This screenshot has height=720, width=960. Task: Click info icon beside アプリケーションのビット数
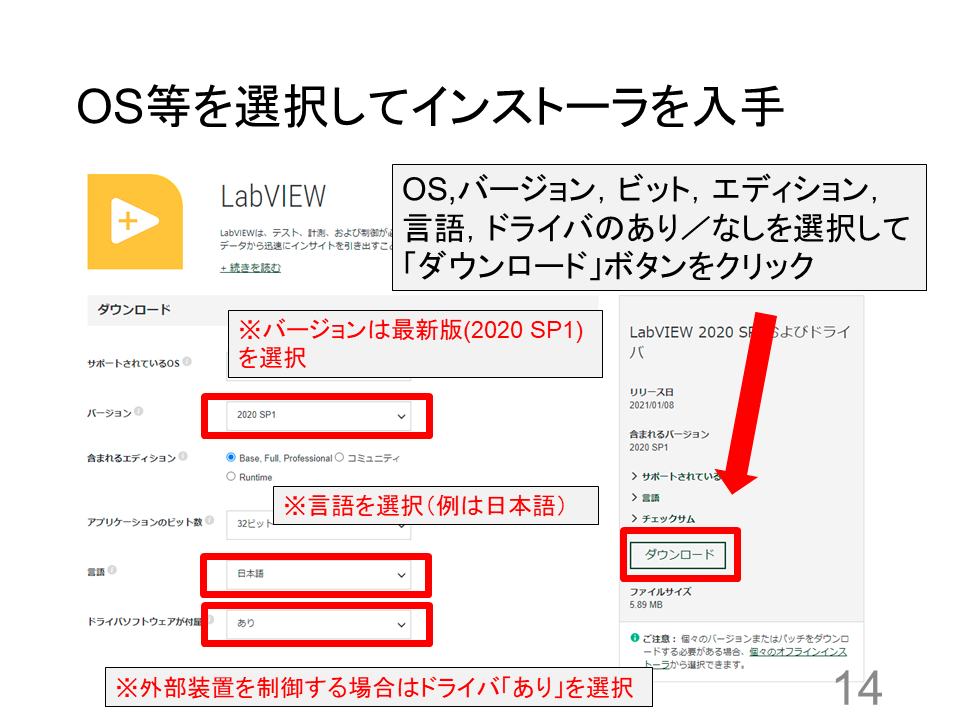(x=209, y=520)
